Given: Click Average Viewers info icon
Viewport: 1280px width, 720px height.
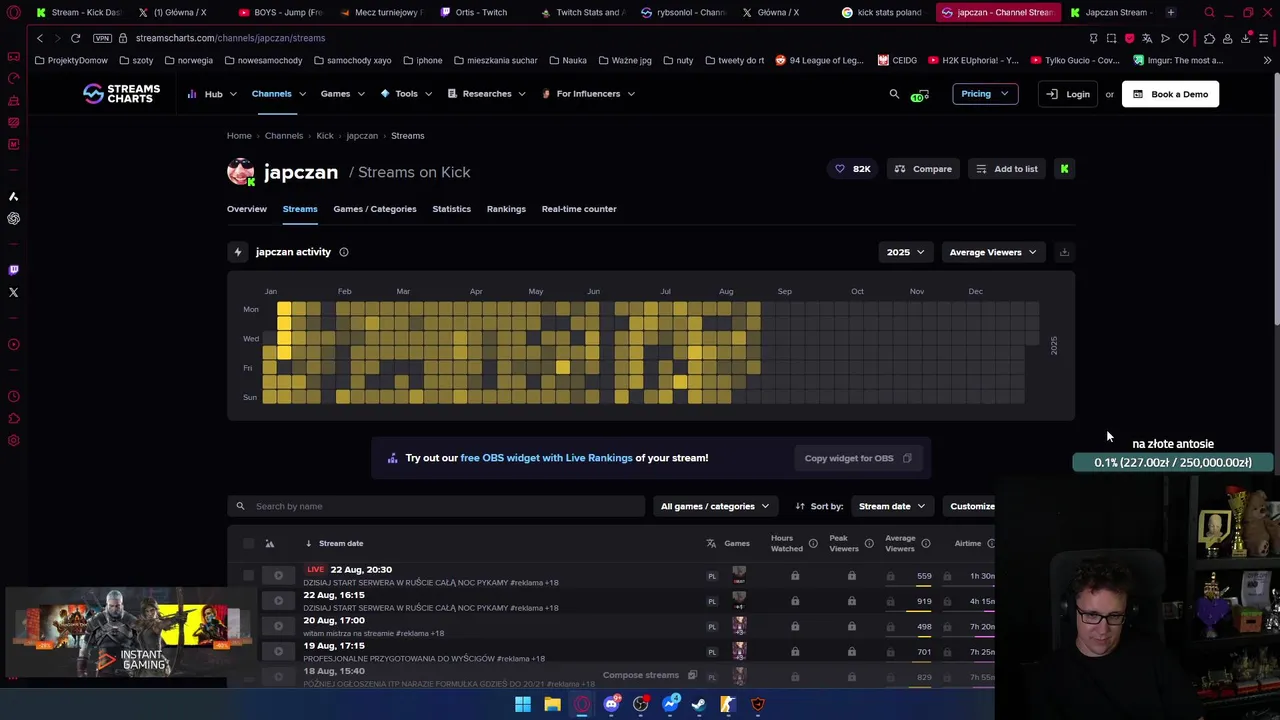Looking at the screenshot, I should pos(926,543).
